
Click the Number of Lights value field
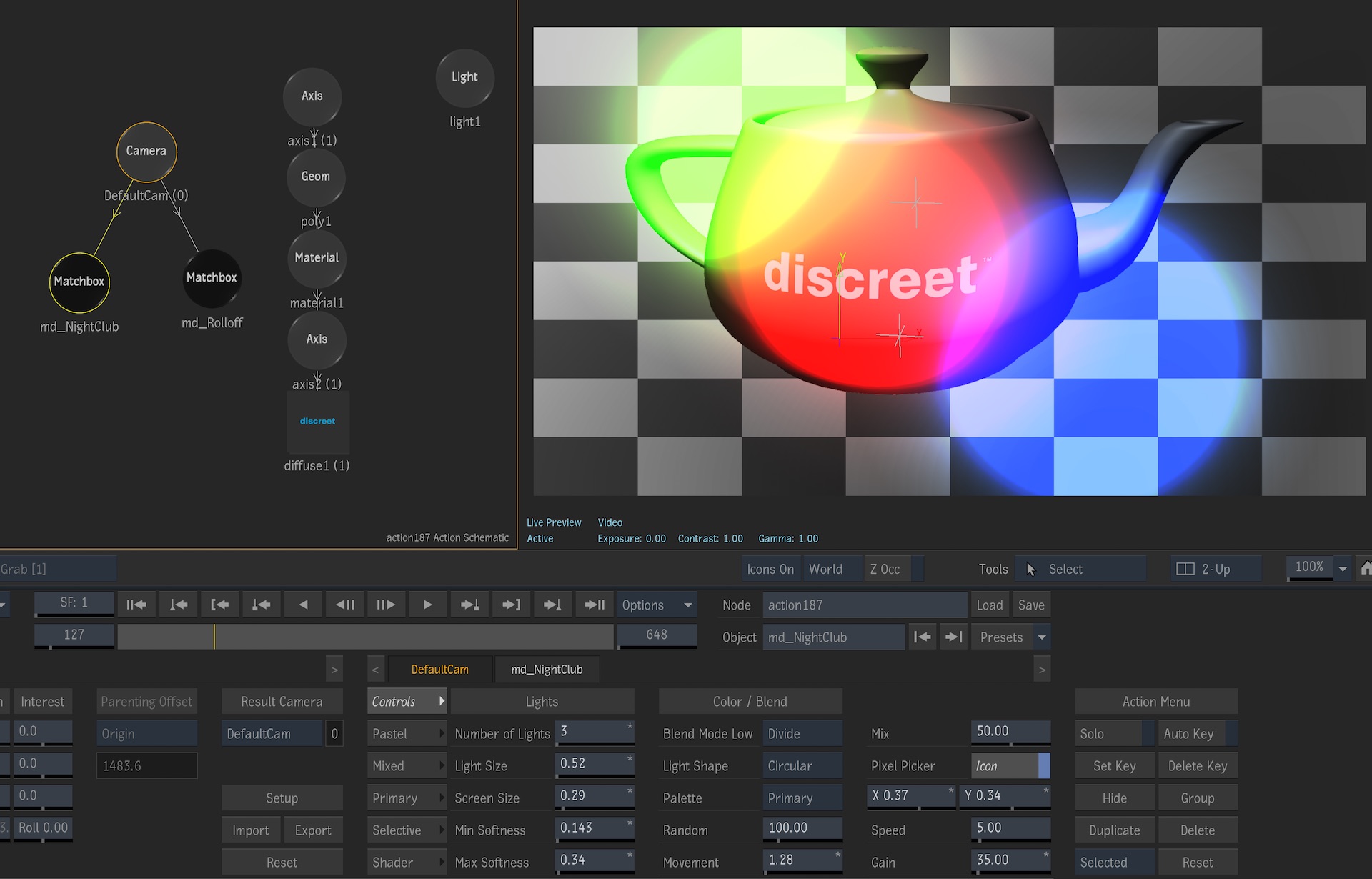pyautogui.click(x=595, y=732)
